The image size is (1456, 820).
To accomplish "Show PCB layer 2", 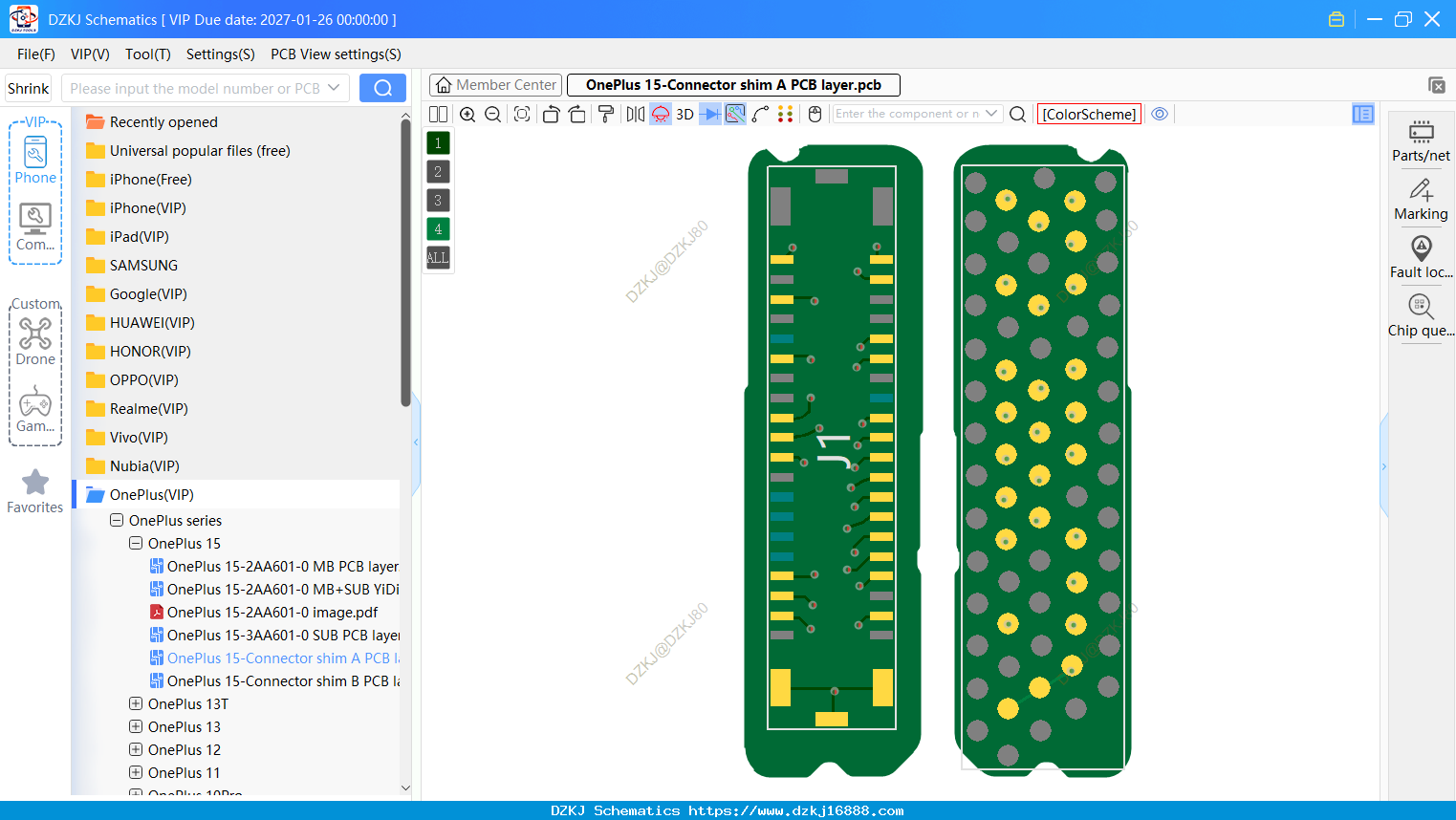I will (x=438, y=172).
